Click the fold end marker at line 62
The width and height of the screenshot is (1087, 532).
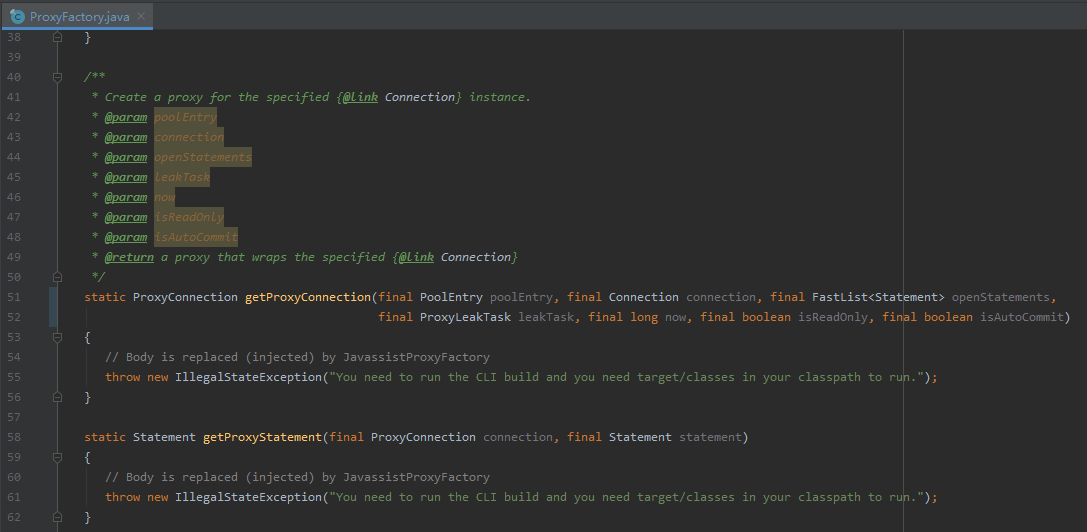point(57,517)
